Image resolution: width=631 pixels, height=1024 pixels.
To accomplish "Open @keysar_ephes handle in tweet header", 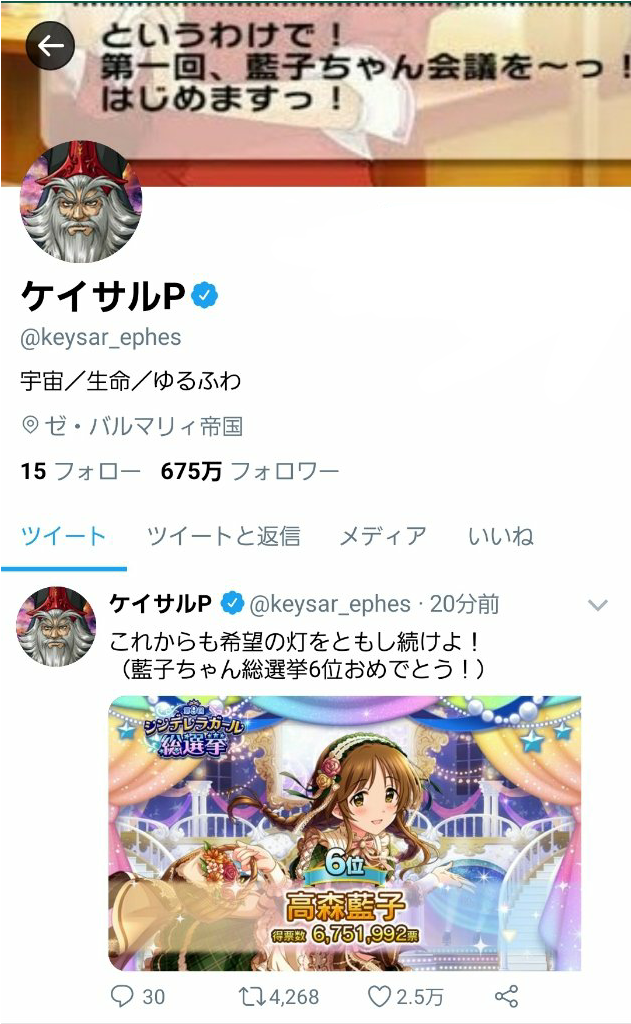I will point(330,604).
